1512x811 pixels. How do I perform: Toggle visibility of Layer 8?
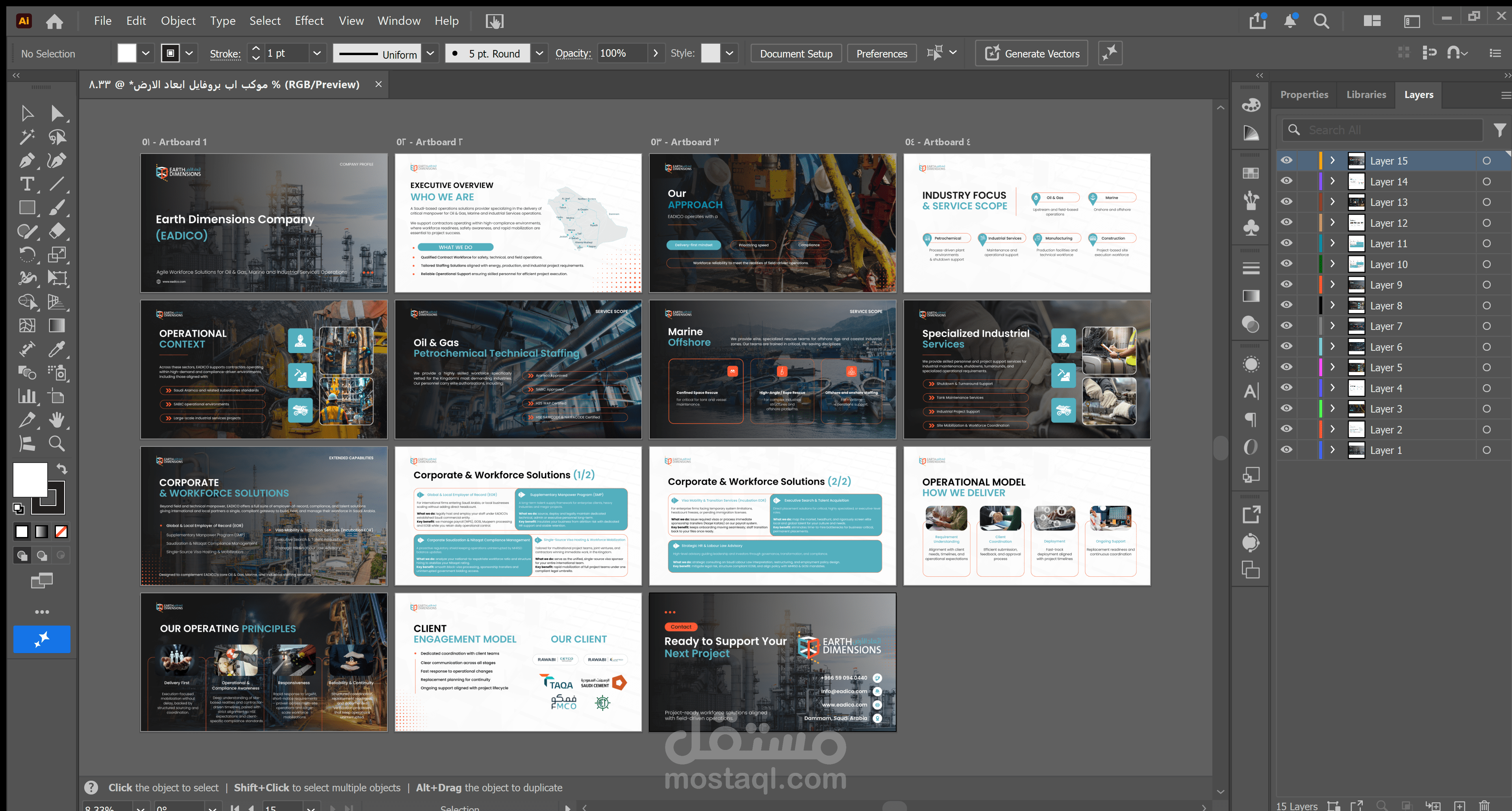[x=1286, y=305]
